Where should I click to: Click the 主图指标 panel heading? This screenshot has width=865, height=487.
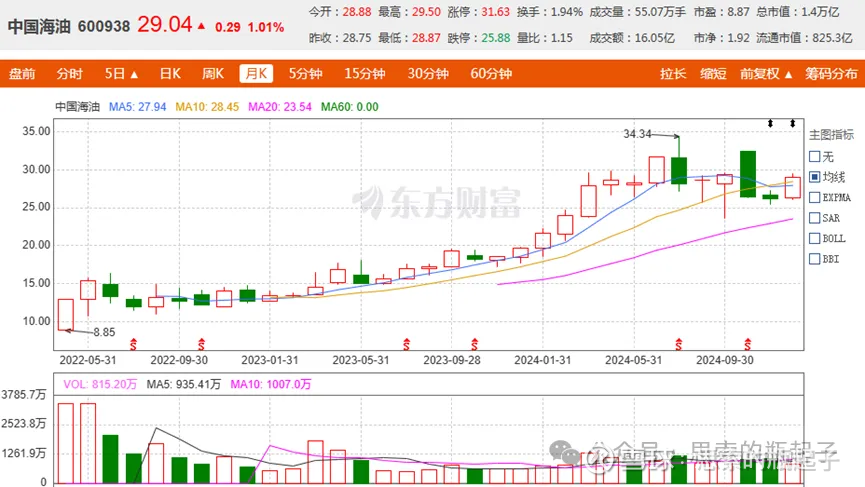coord(831,135)
